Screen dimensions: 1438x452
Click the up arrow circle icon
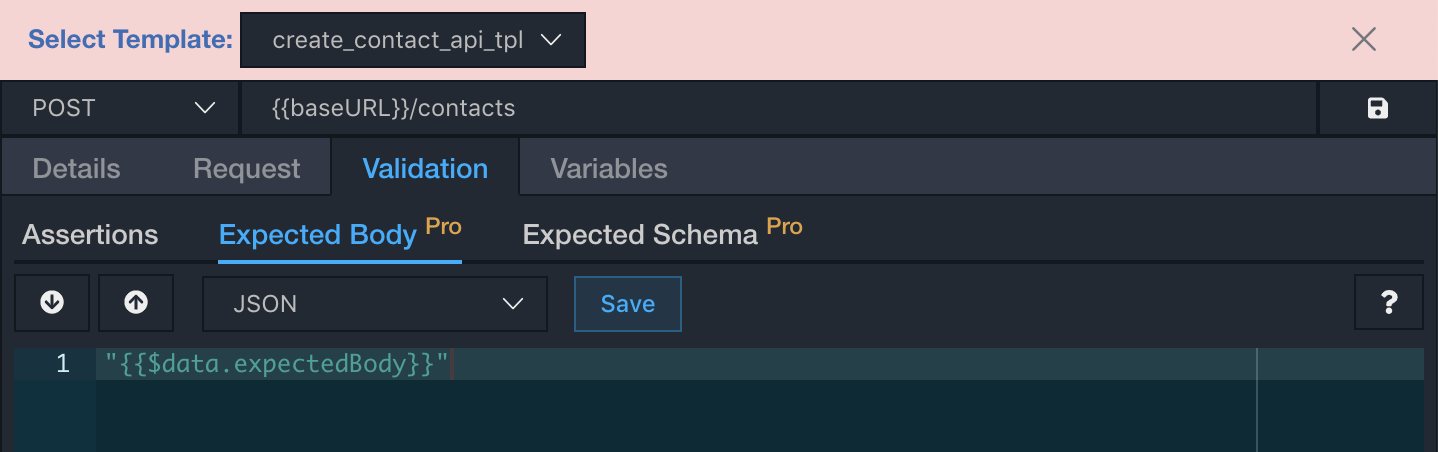click(136, 303)
